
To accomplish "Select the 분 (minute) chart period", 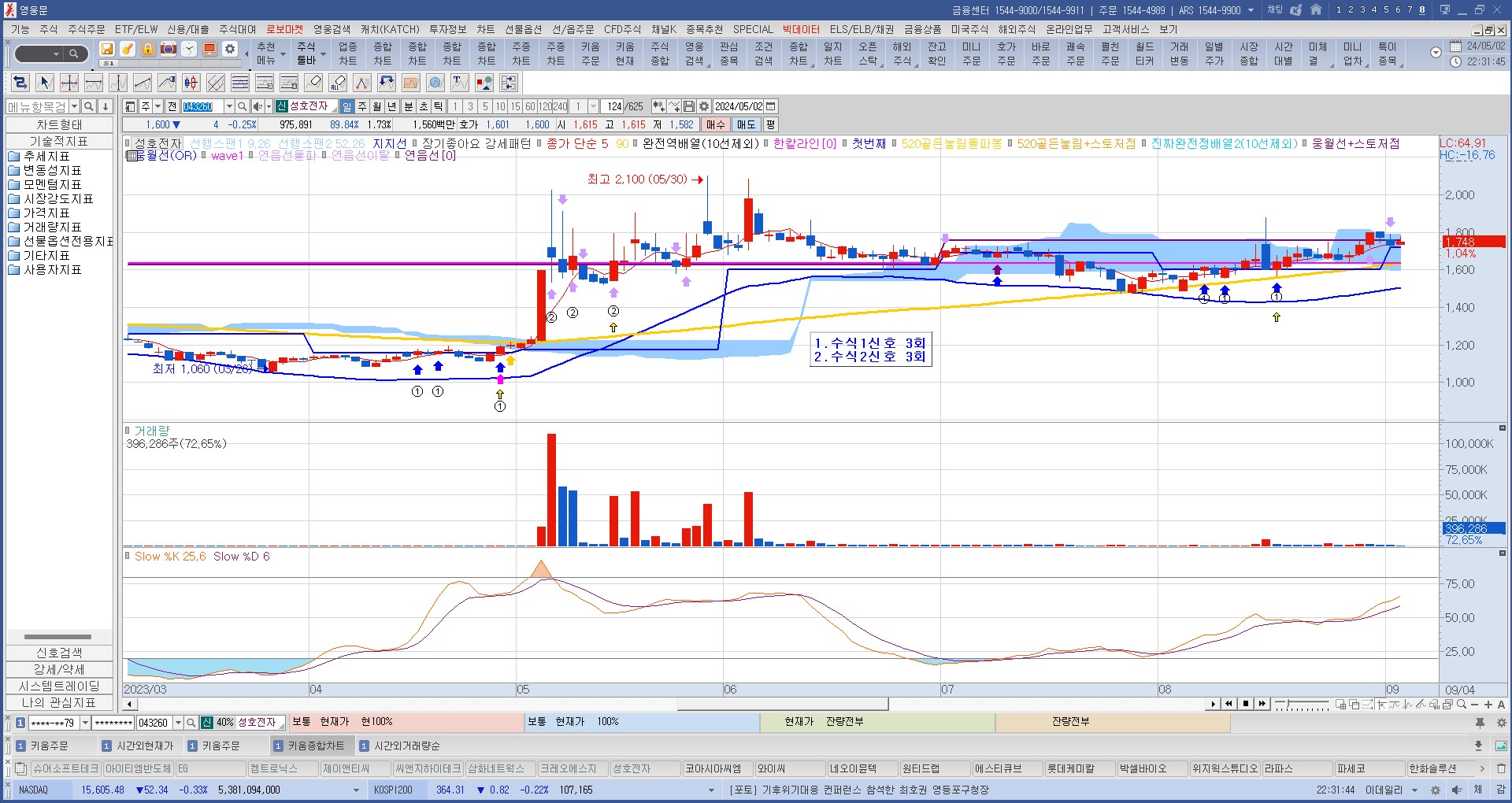I will tap(408, 106).
